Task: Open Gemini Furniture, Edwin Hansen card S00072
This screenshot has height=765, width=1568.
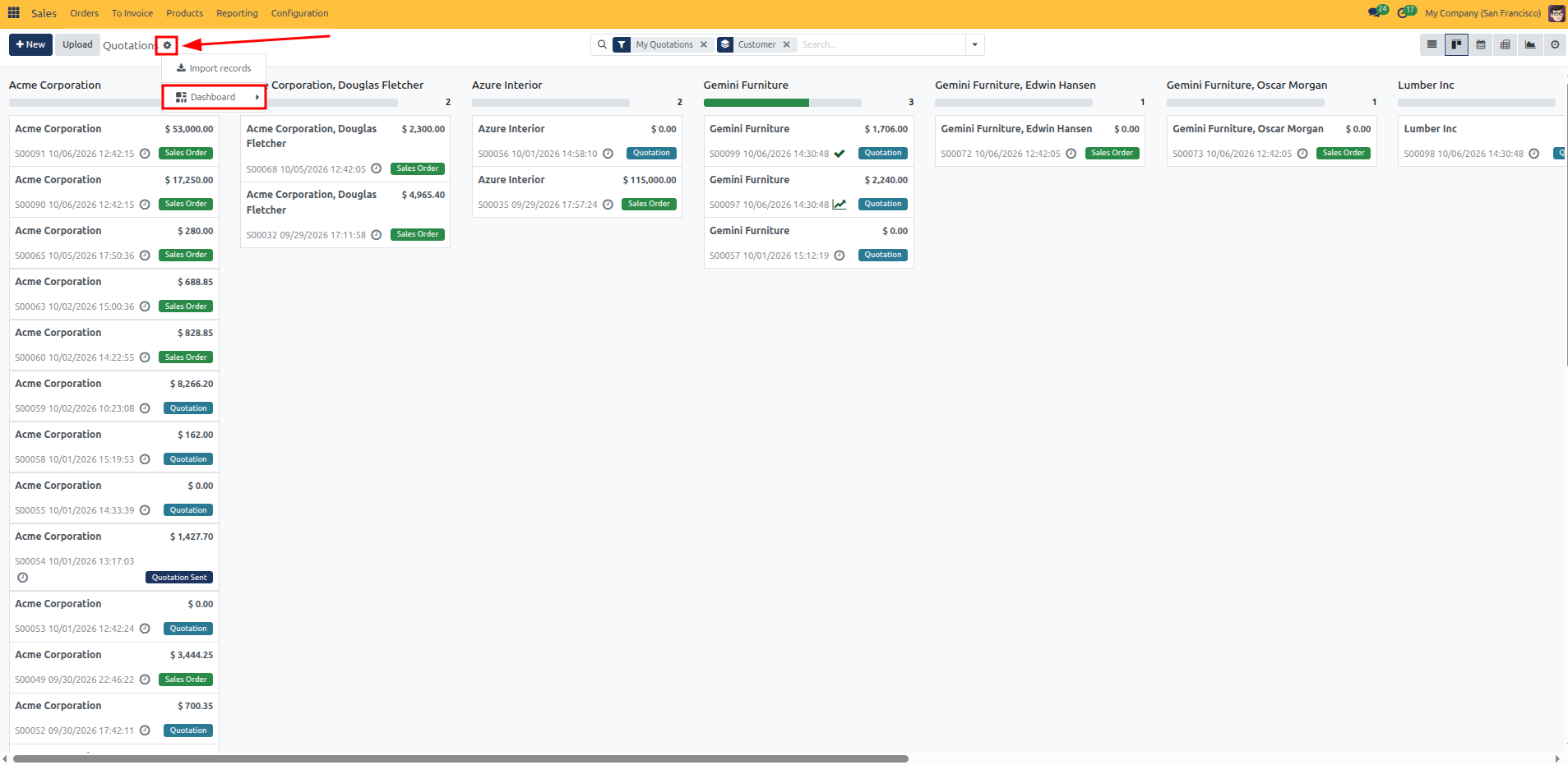Action: [1039, 141]
